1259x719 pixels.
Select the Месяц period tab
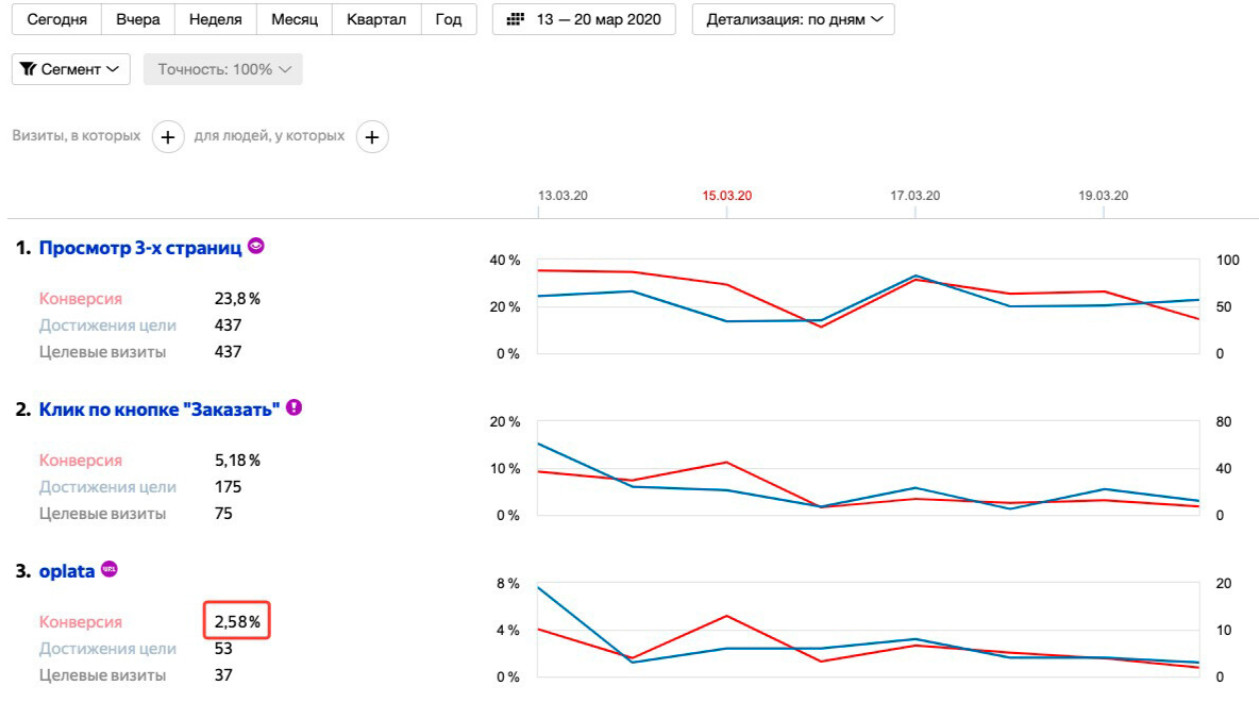point(294,20)
